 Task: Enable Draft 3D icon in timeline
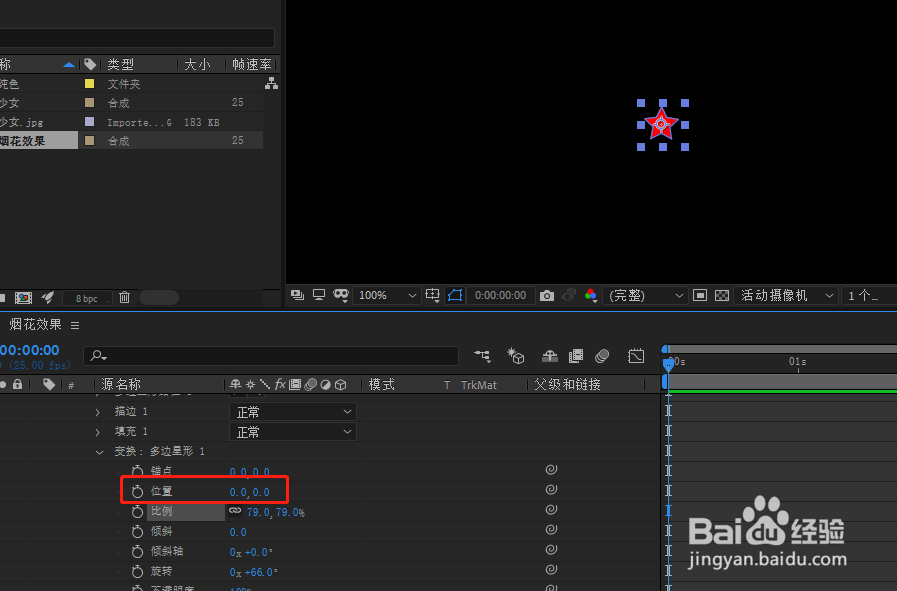click(515, 356)
